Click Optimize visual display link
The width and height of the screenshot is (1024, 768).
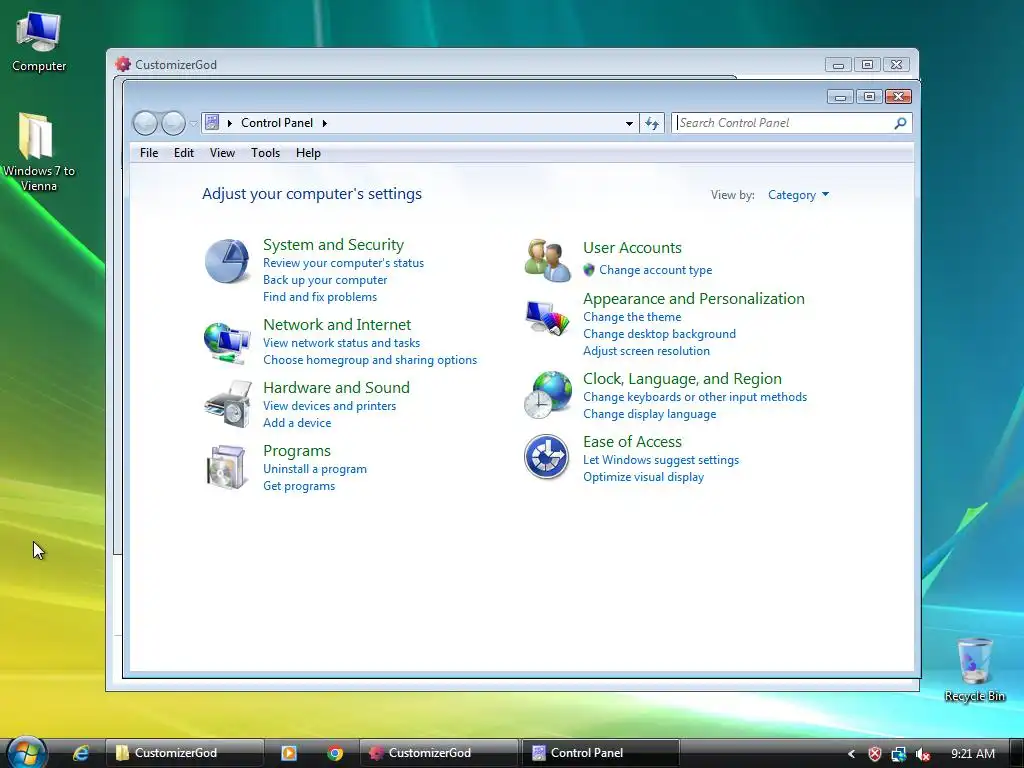[x=643, y=477]
